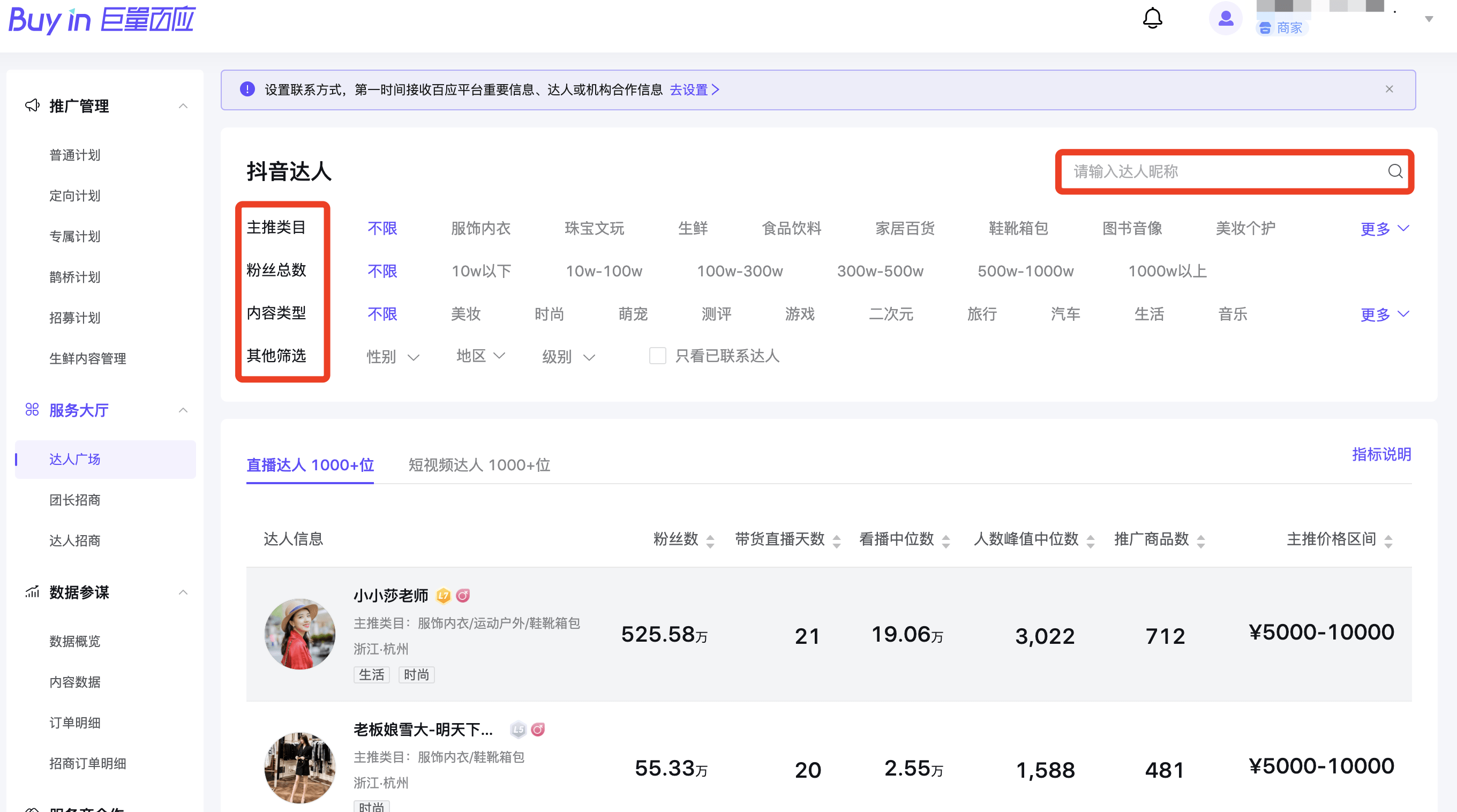Click the 数据参谋 chart icon
Viewport: 1457px width, 812px height.
point(32,591)
